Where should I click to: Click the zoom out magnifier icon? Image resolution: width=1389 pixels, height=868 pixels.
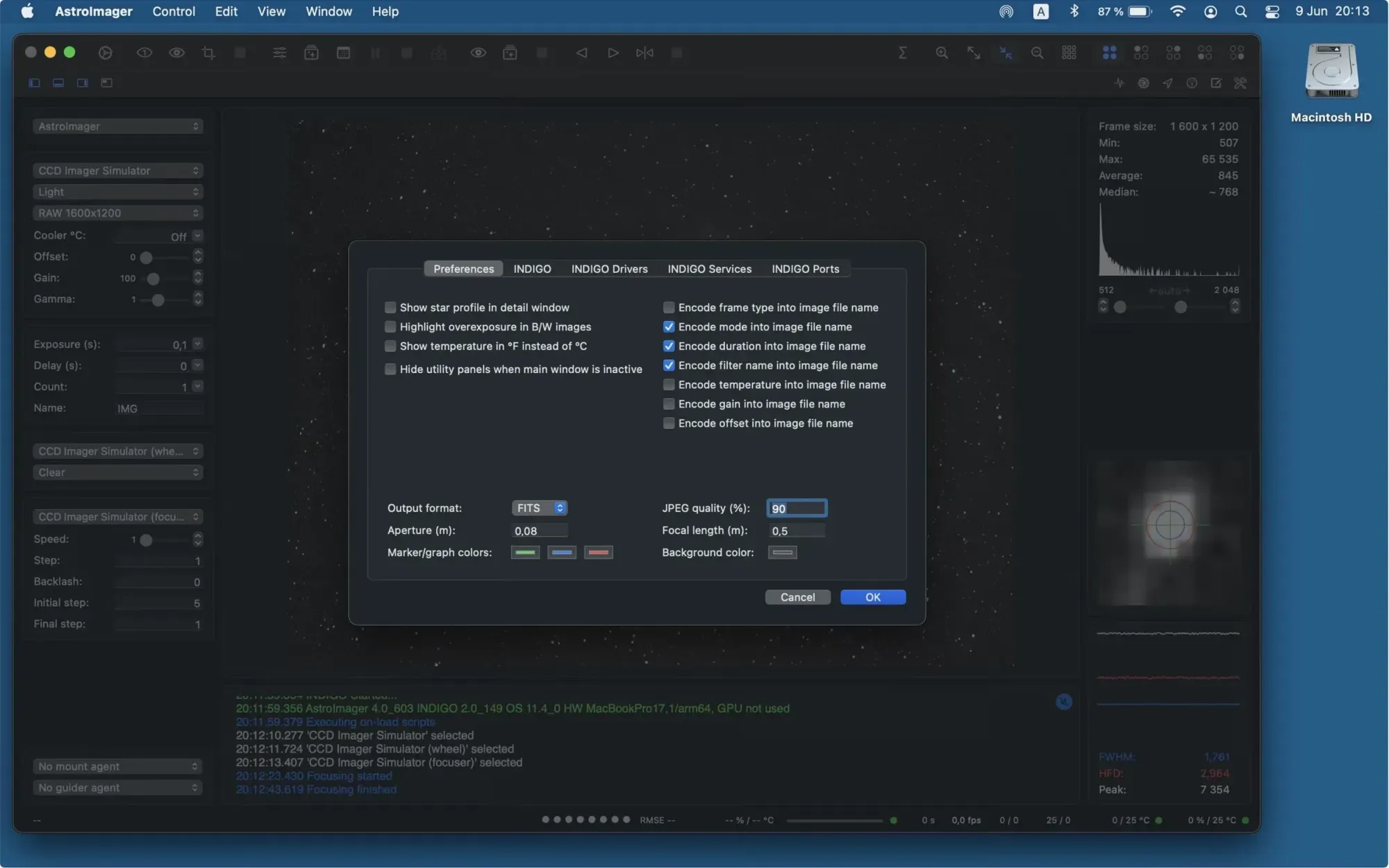point(1037,53)
